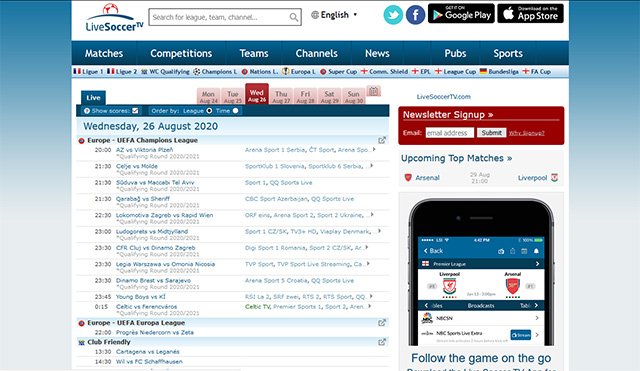Open the Celtic TV channel link
The width and height of the screenshot is (640, 371).
[x=257, y=307]
